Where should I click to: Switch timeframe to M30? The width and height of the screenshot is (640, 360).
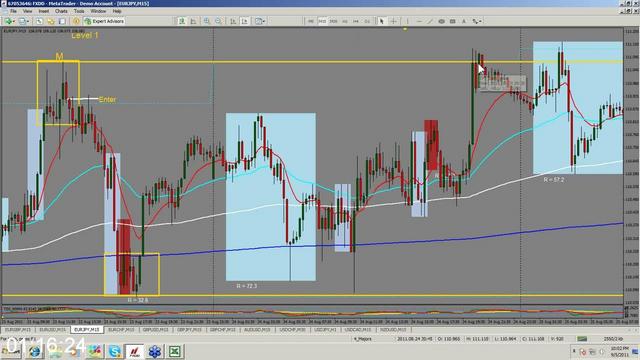(x=333, y=21)
